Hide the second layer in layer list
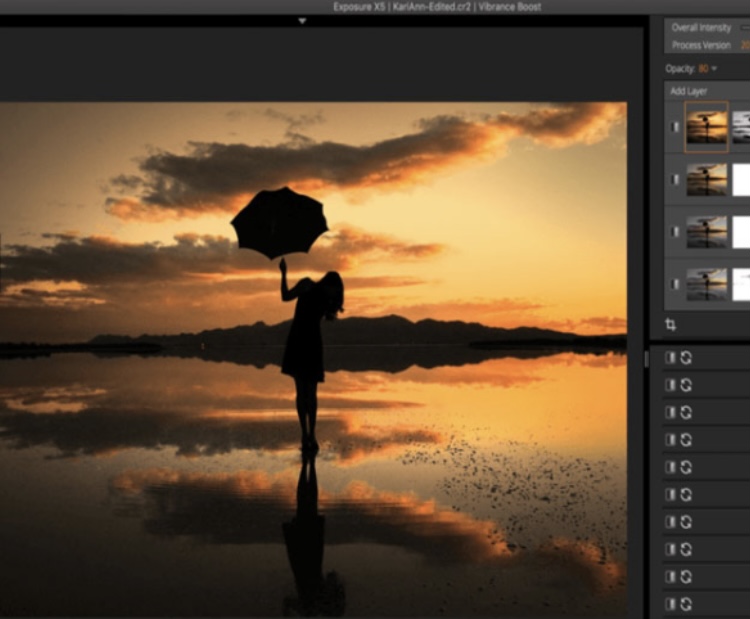Image resolution: width=750 pixels, height=619 pixels. 674,180
